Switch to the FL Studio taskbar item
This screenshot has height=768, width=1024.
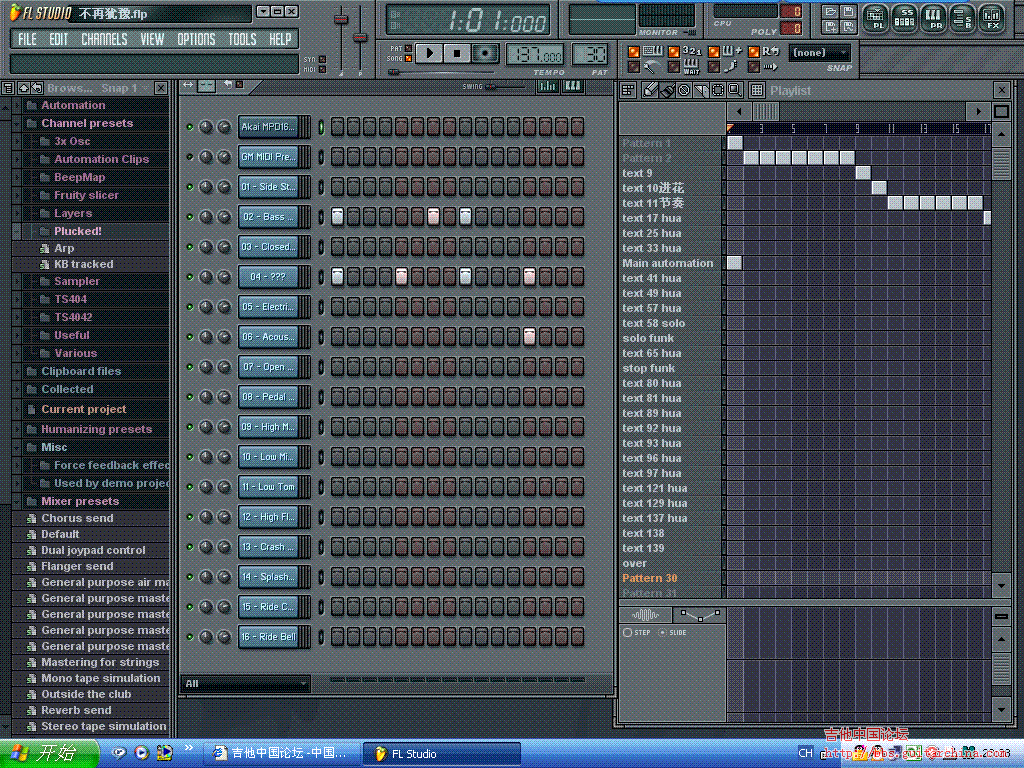(x=442, y=754)
